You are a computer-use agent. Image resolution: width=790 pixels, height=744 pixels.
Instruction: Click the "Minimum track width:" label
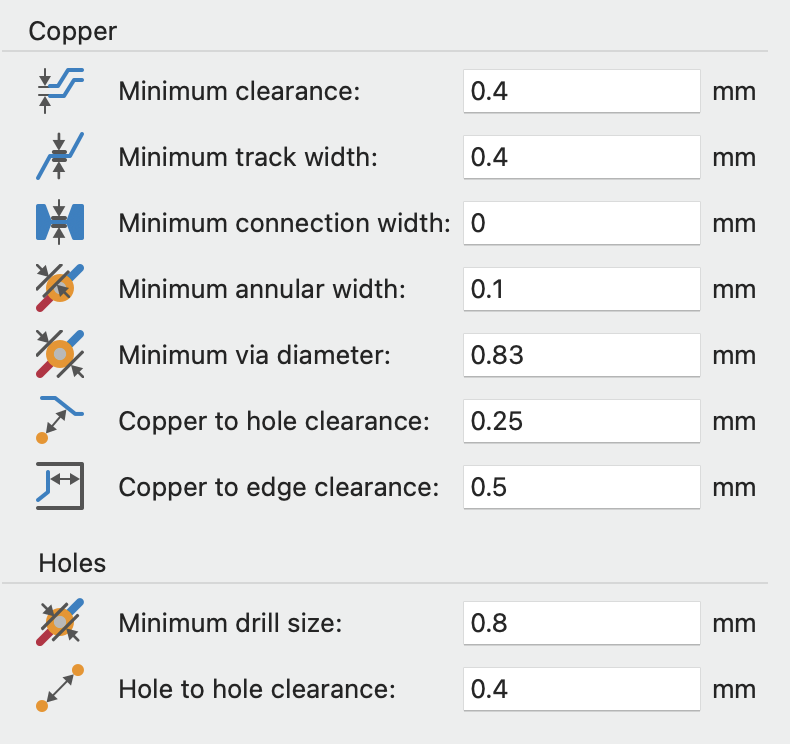(x=248, y=157)
